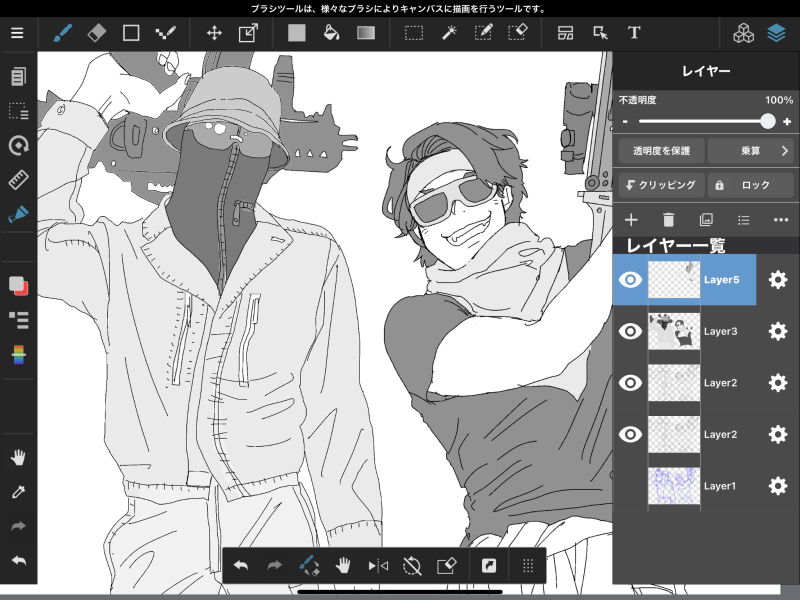Choose the Text tool
800x600 pixels.
[633, 32]
